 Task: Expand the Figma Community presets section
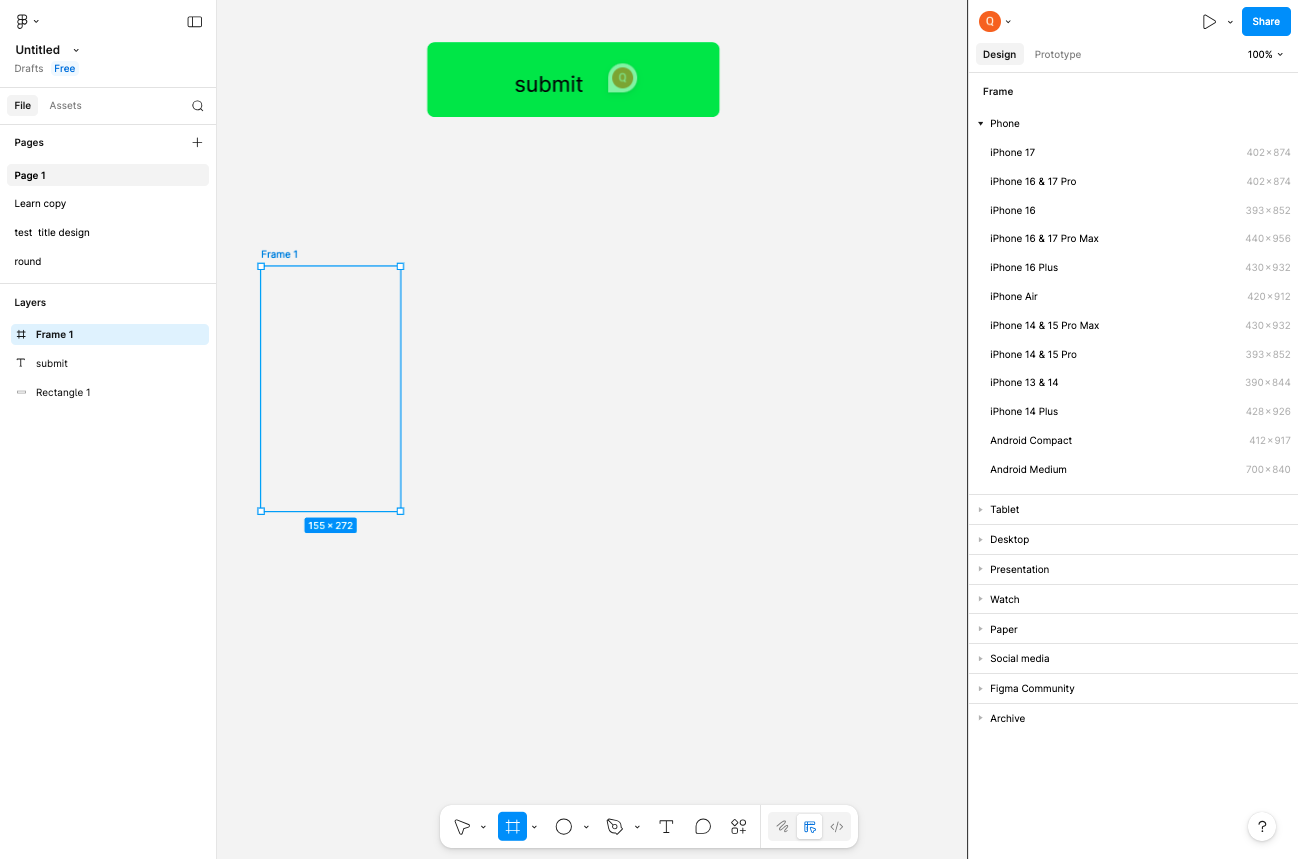[981, 689]
